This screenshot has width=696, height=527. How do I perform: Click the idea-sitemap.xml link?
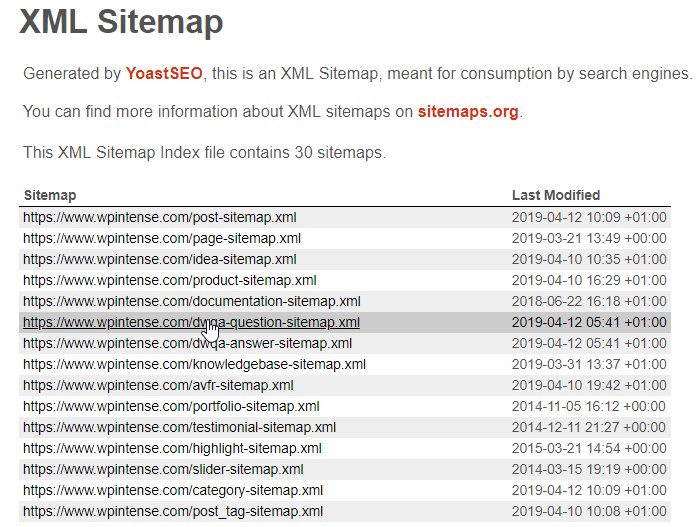tap(161, 259)
